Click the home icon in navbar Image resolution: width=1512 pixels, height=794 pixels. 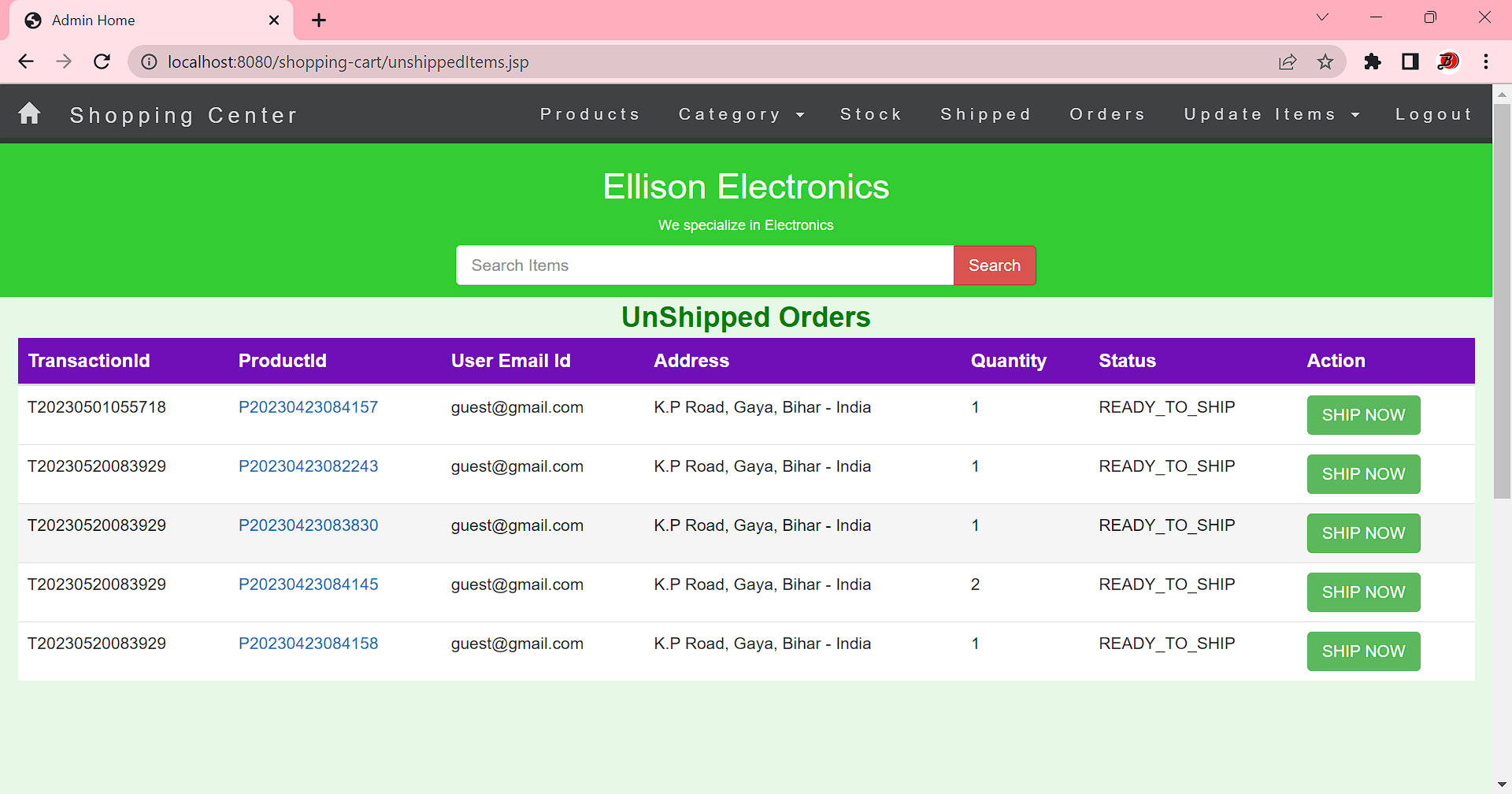29,113
